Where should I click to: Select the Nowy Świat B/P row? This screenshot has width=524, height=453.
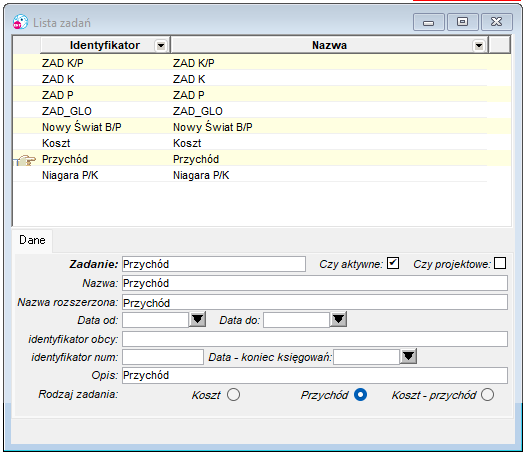coord(262,127)
